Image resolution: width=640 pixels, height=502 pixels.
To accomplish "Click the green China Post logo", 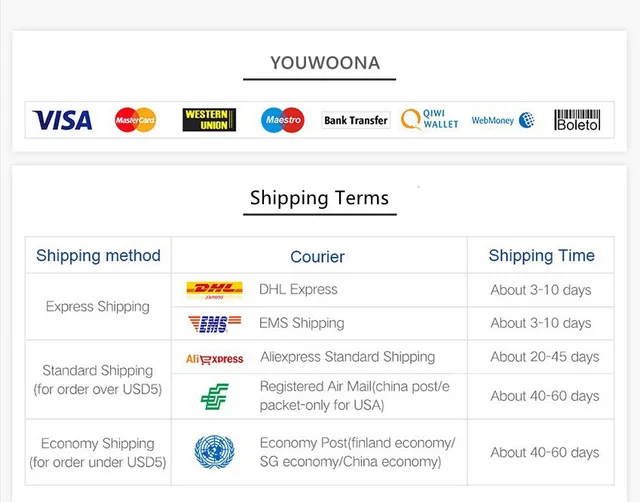I will (214, 396).
